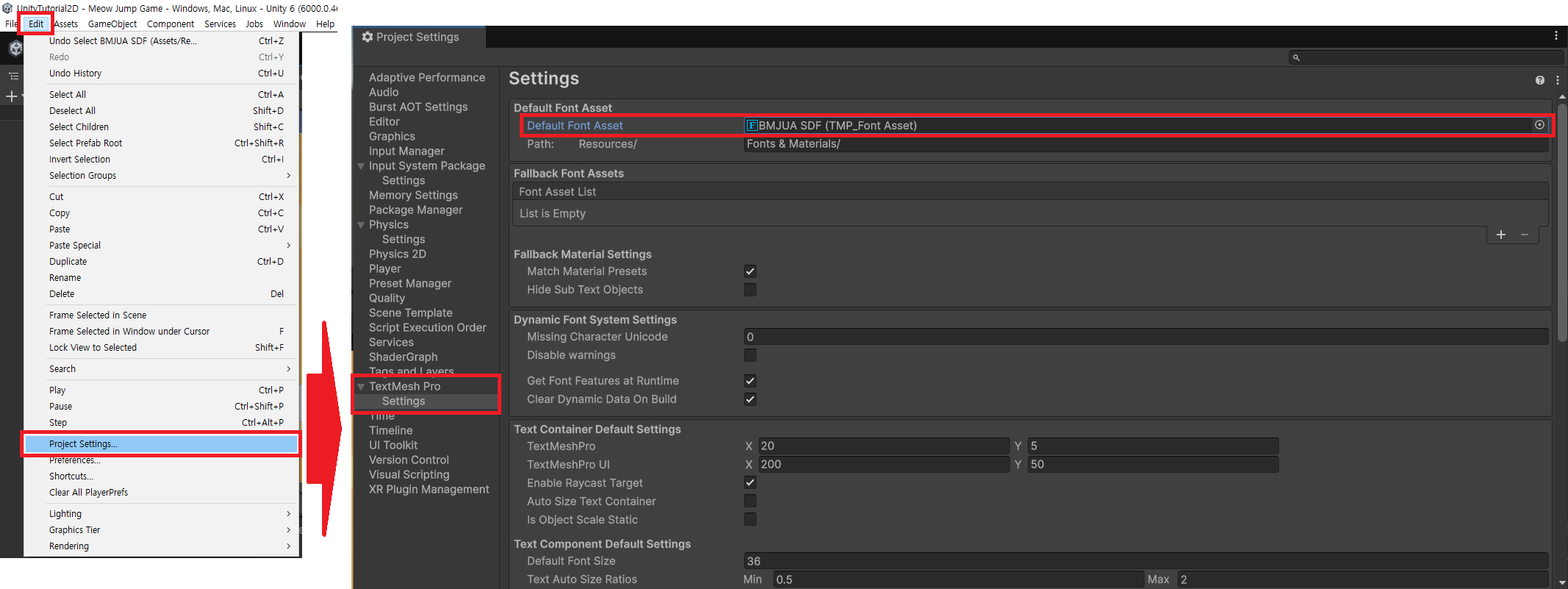
Task: Select XR Plugin Management category
Action: point(429,490)
